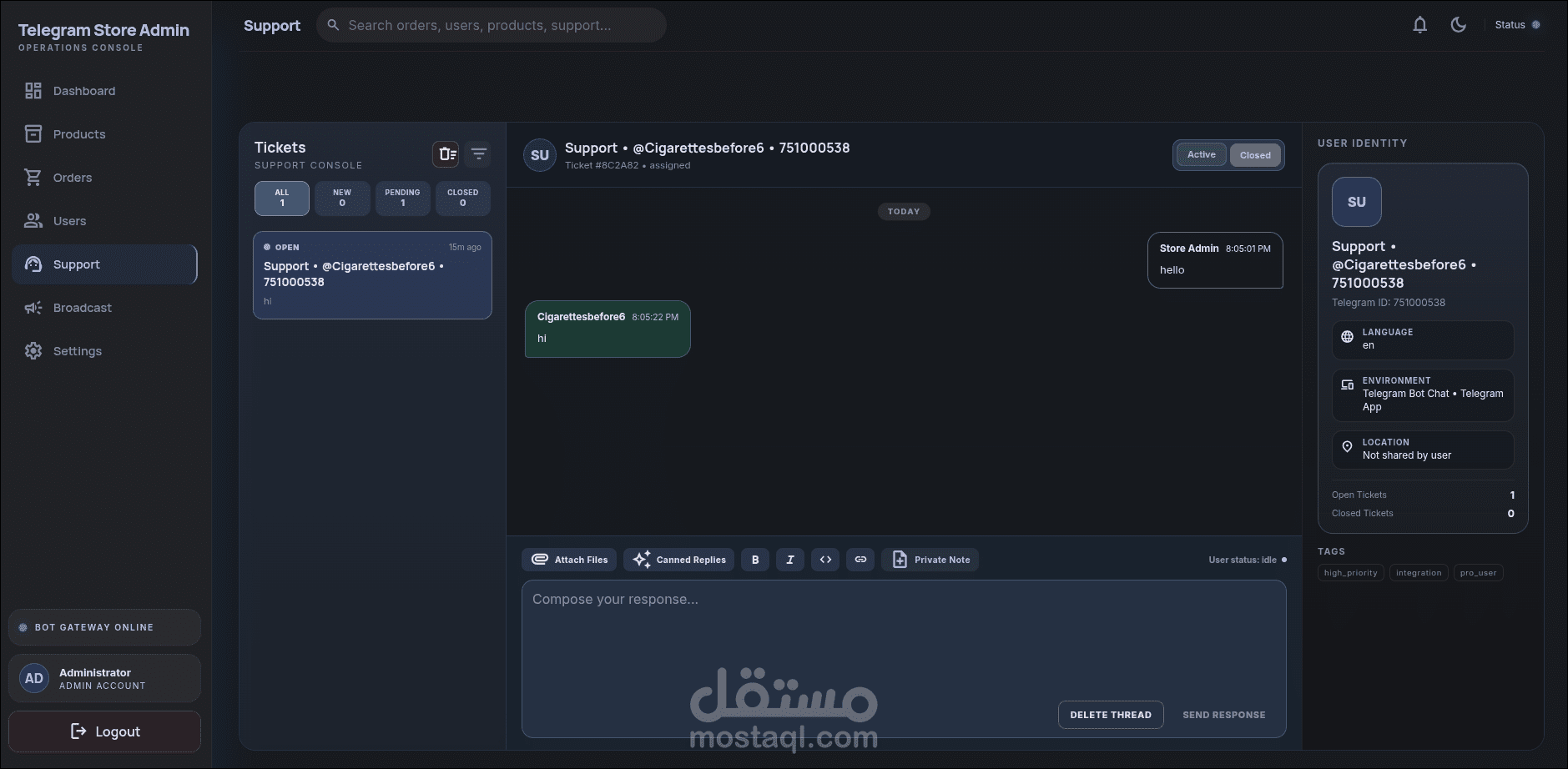
Task: Click the Store Admin 'hello' message bubble
Action: point(1215,260)
